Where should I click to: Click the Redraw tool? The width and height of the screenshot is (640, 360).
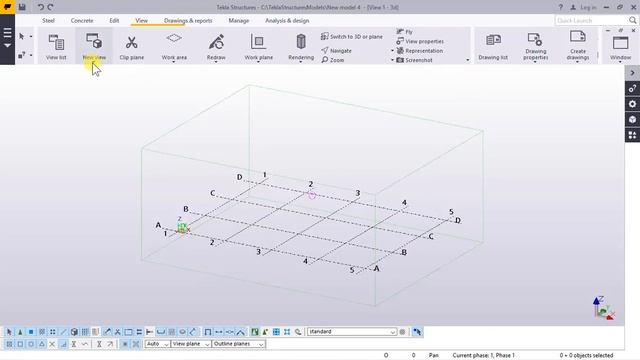(x=216, y=47)
